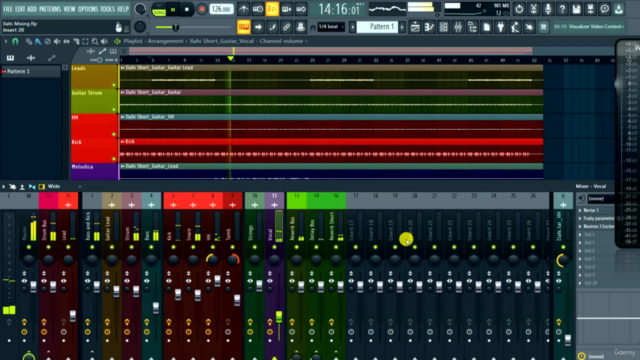Open the plugin picker plug icon
640x360 pixels.
(x=501, y=27)
